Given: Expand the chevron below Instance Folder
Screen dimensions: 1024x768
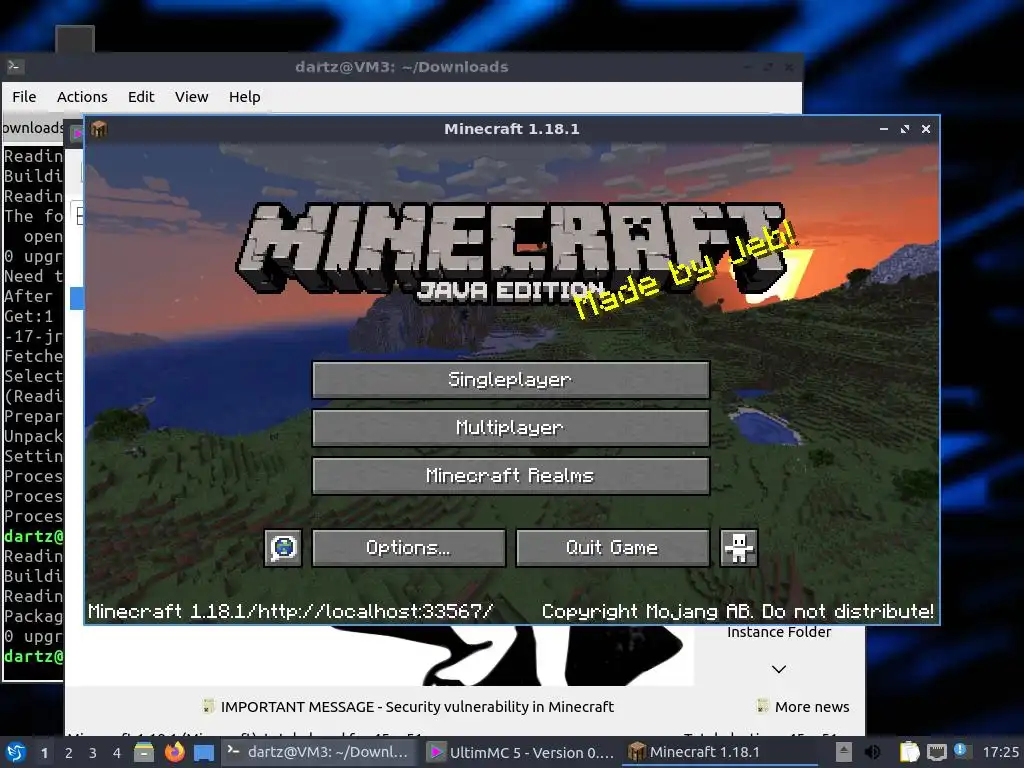Looking at the screenshot, I should 778,669.
